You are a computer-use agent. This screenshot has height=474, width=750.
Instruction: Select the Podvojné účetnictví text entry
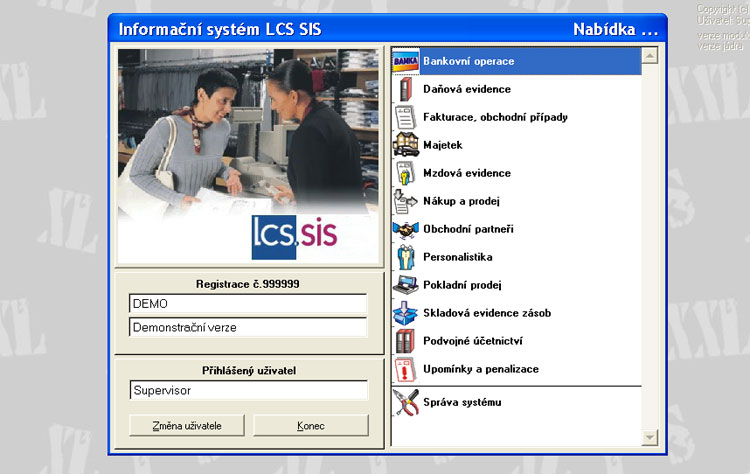[x=473, y=341]
